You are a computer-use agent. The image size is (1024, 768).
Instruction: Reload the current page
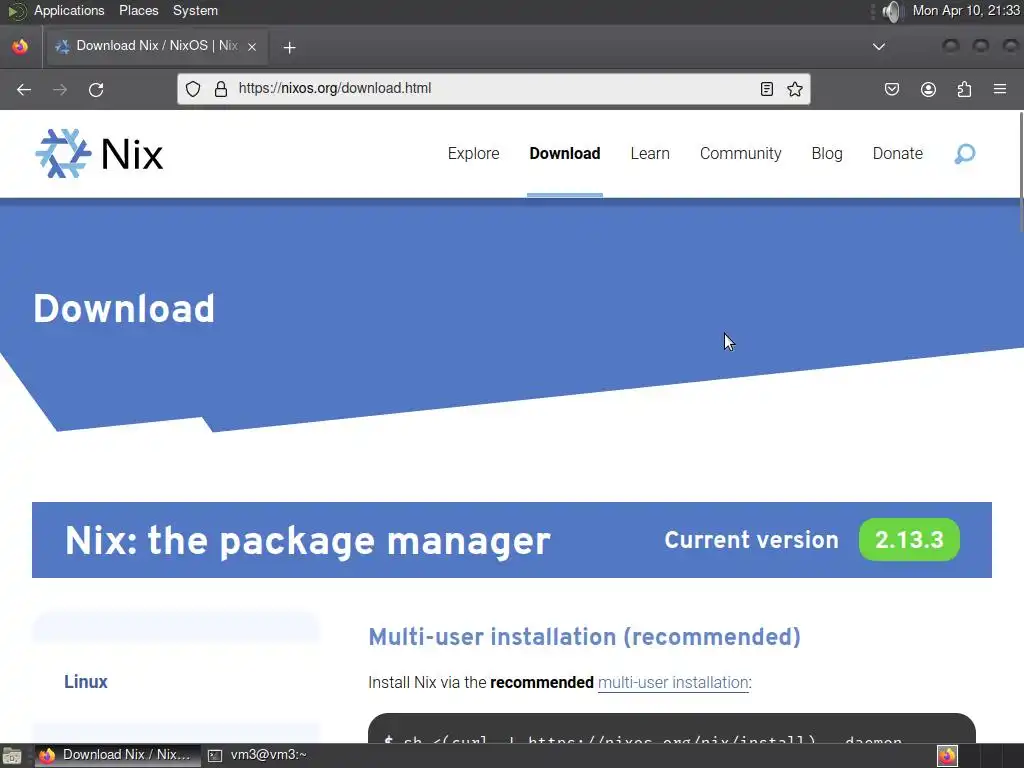(x=96, y=89)
